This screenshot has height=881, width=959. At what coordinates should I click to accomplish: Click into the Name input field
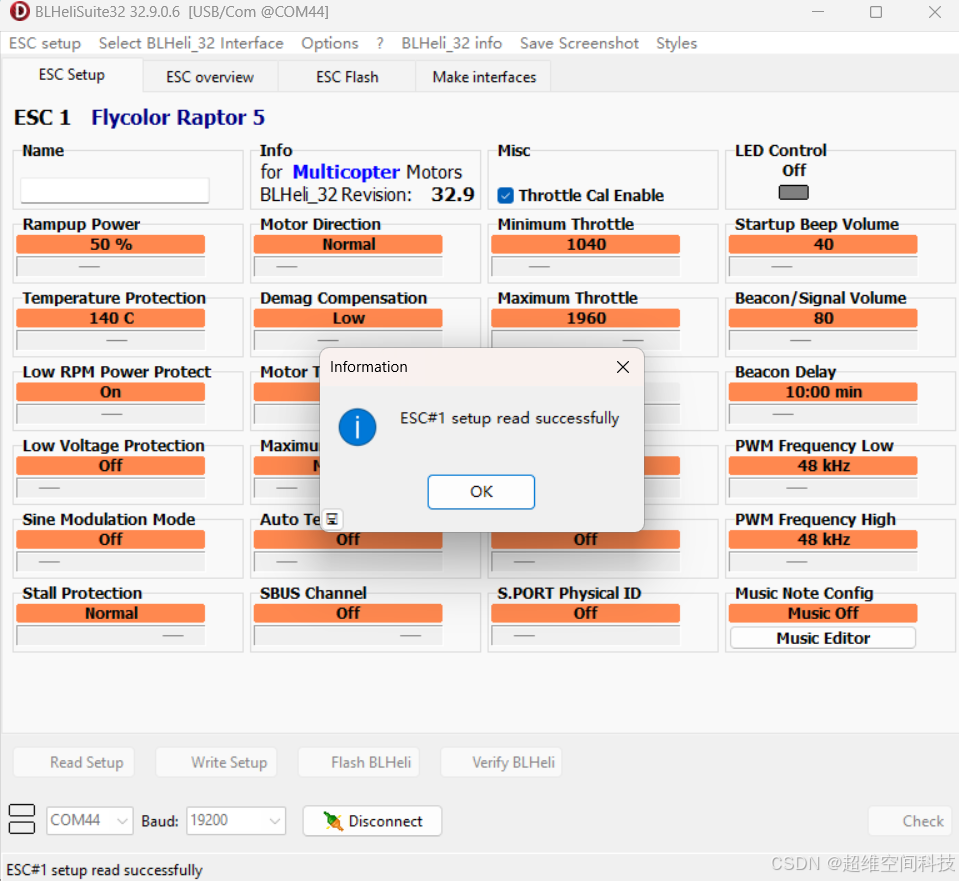point(114,190)
